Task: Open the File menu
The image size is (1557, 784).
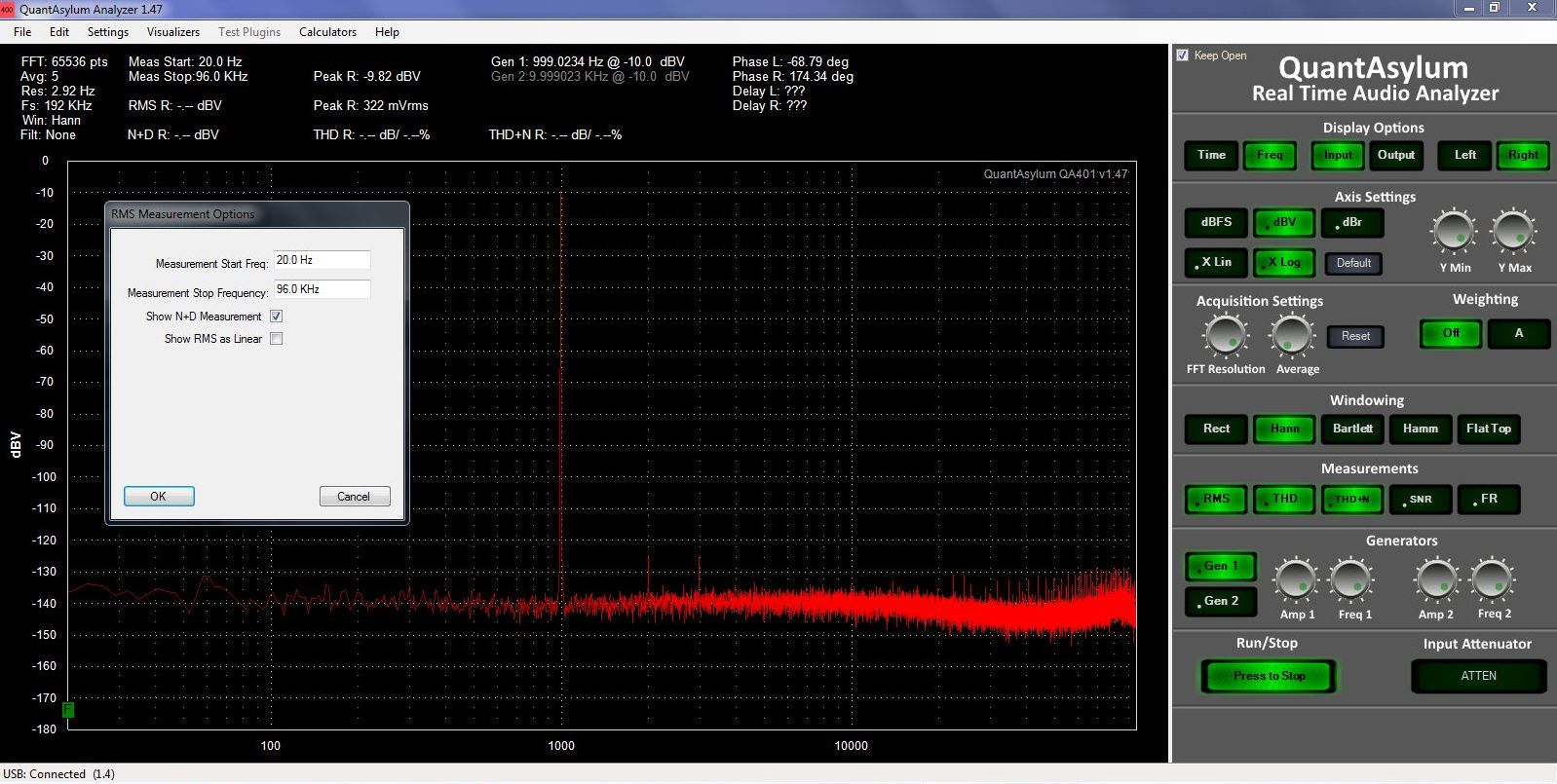Action: point(22,32)
